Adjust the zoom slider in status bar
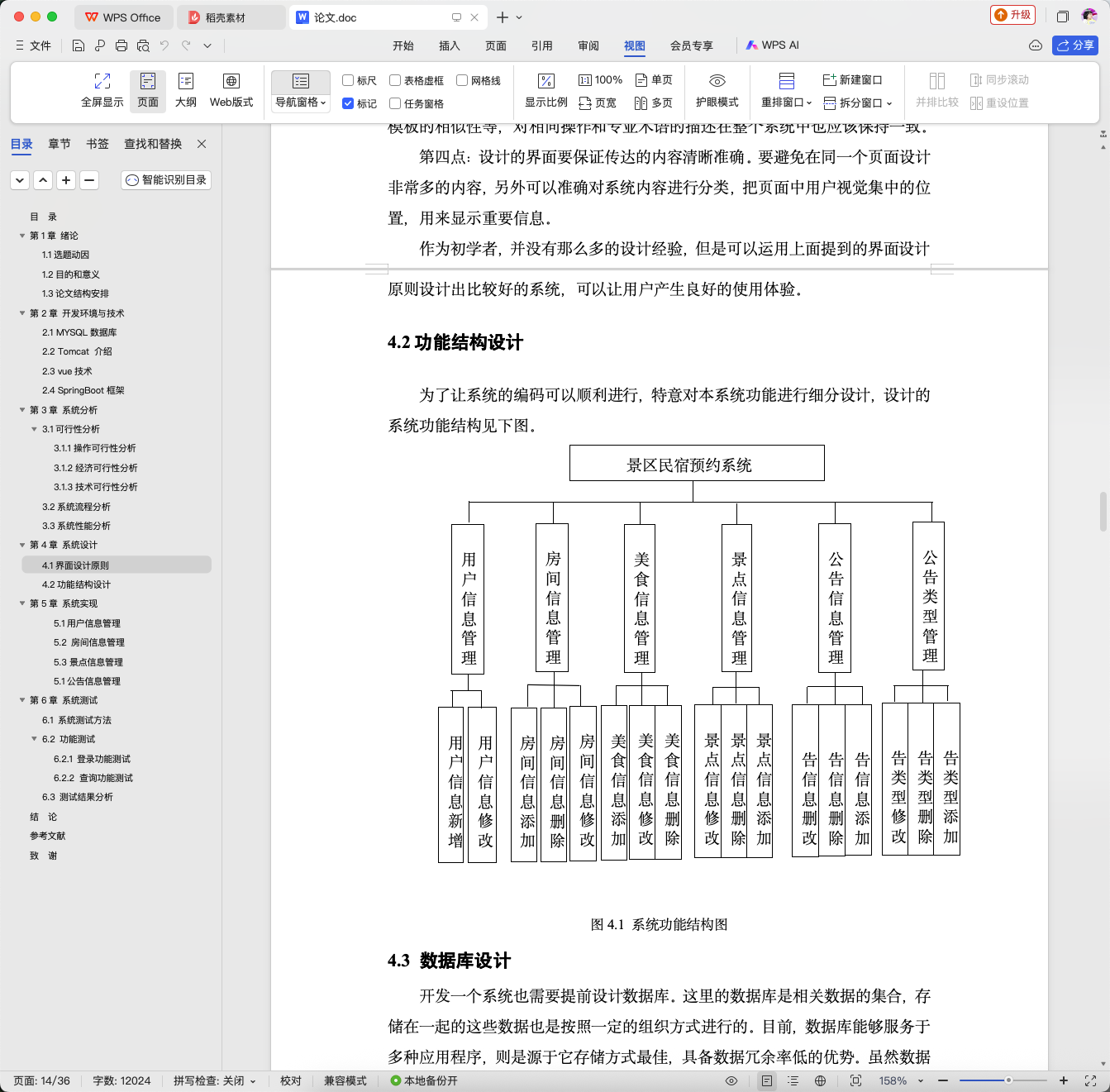 (1008, 1080)
